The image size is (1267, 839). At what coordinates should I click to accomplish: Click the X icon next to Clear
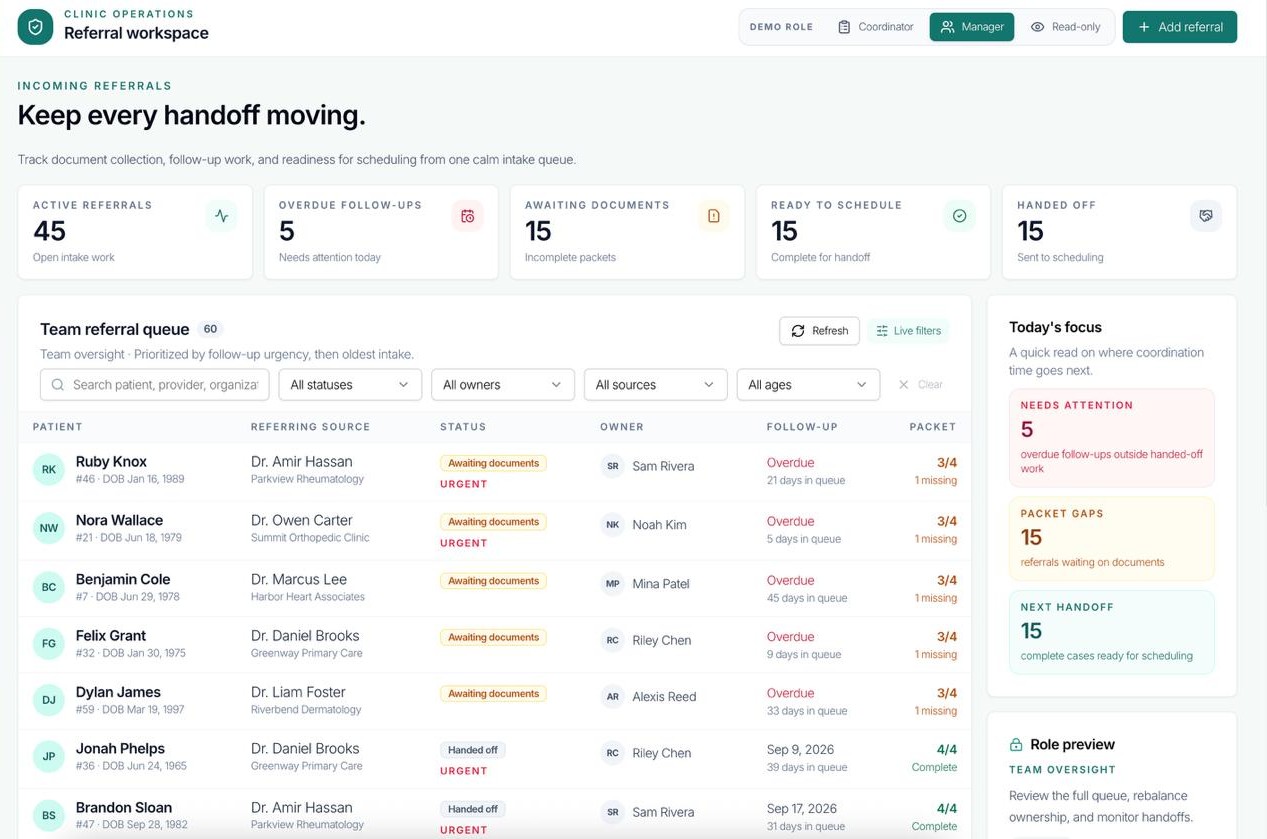pyautogui.click(x=904, y=385)
